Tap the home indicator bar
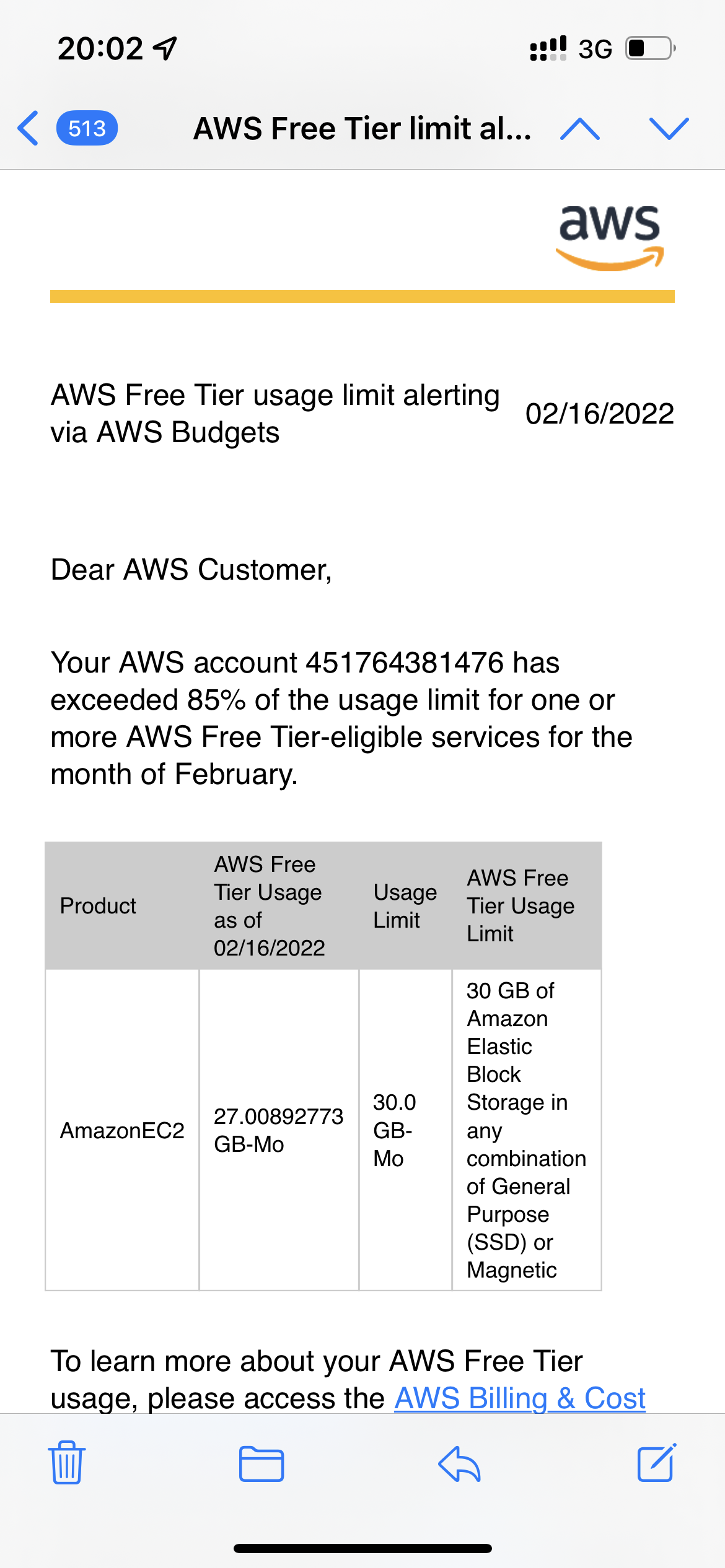 [x=362, y=1548]
